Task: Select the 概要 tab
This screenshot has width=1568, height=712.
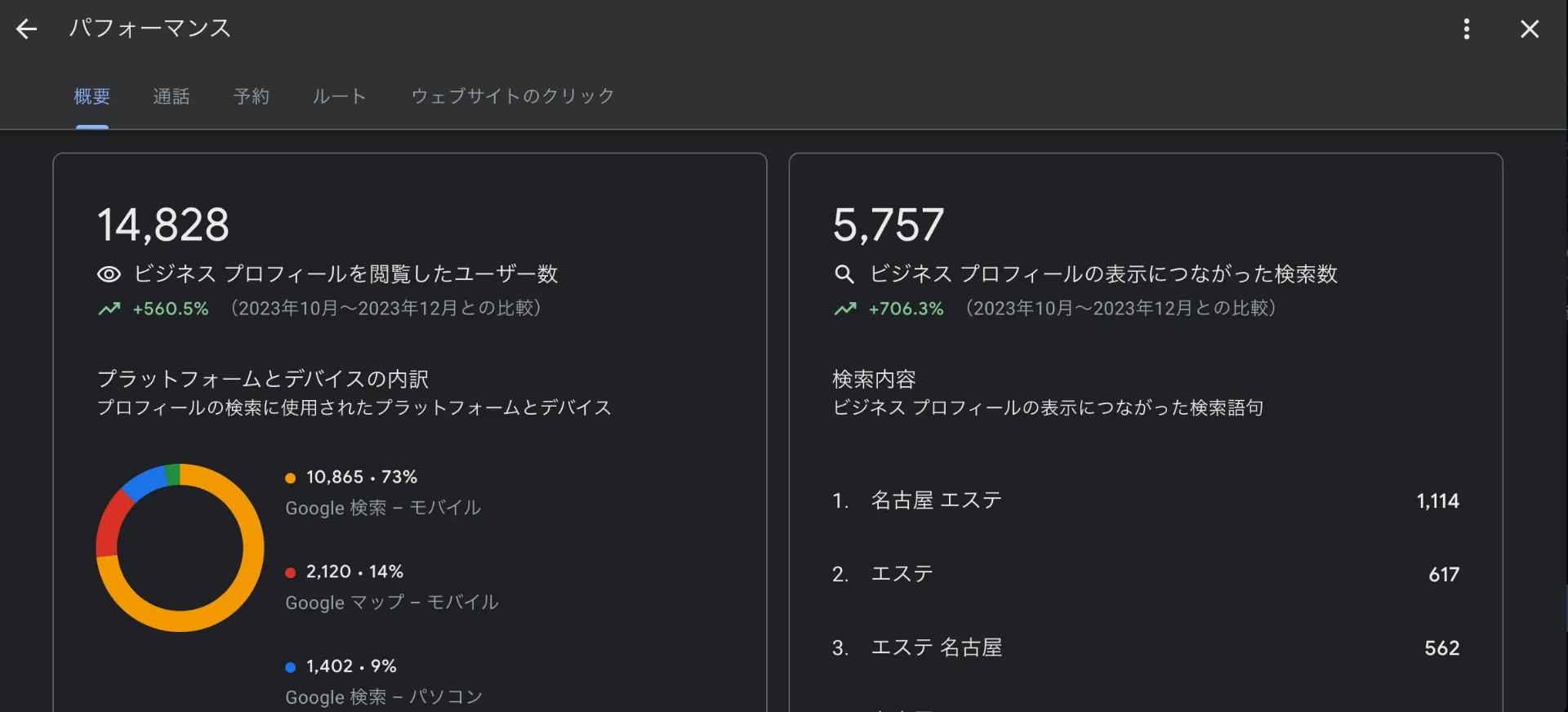Action: (91, 96)
